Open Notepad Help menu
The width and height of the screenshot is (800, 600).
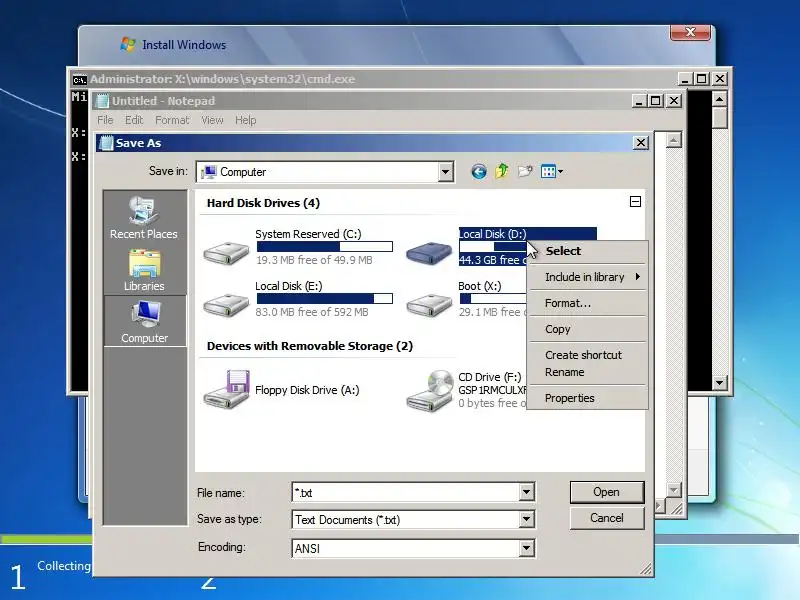(245, 120)
